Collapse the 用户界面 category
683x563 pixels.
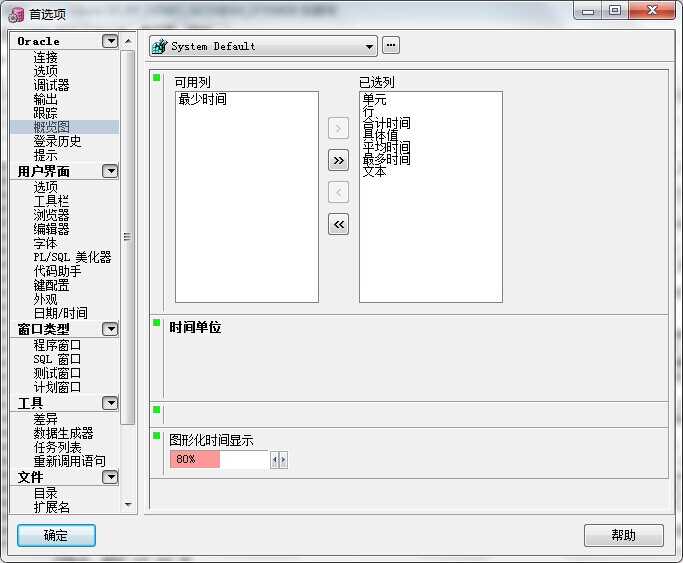click(x=110, y=171)
